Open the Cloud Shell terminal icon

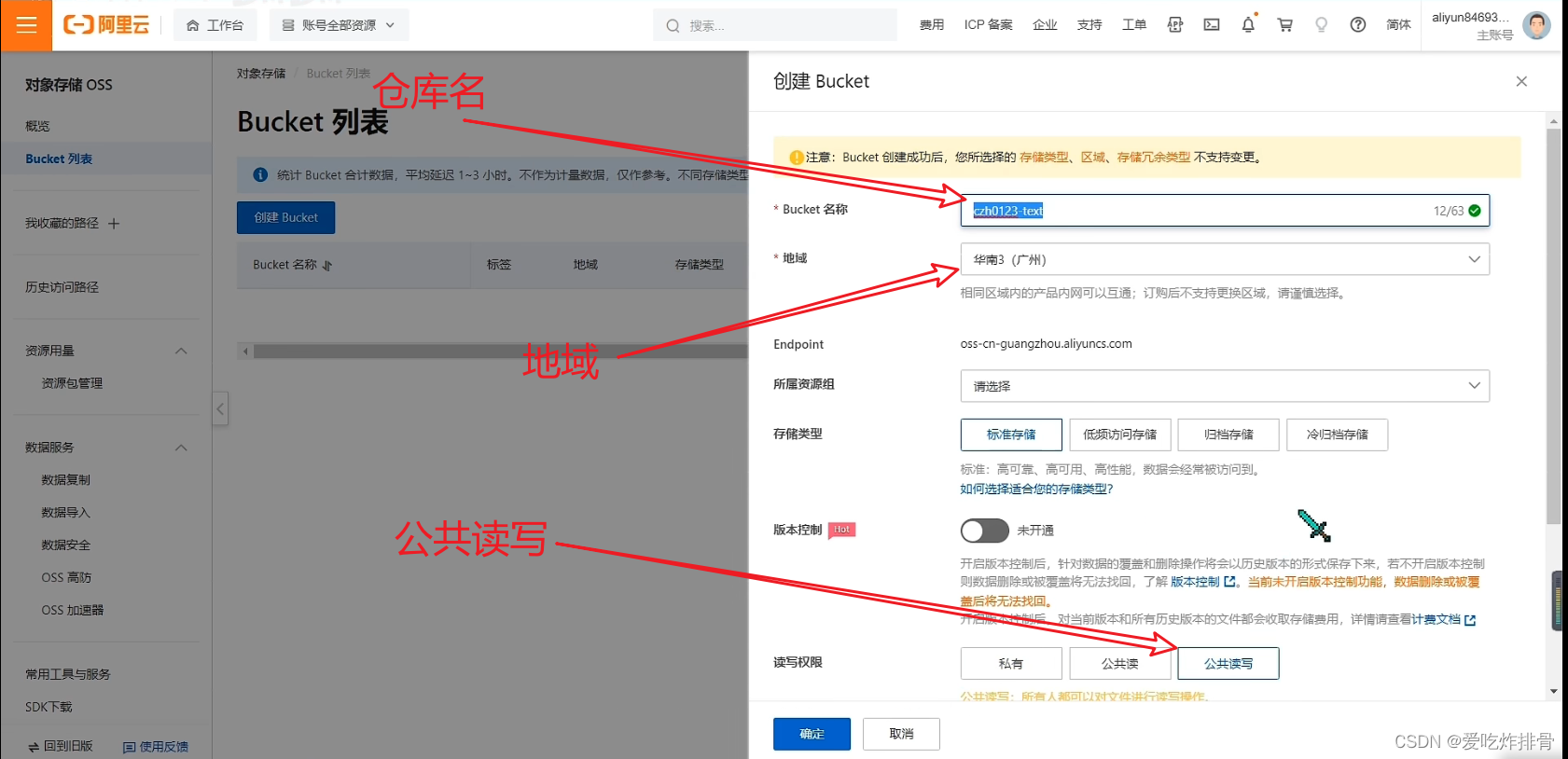1212,25
